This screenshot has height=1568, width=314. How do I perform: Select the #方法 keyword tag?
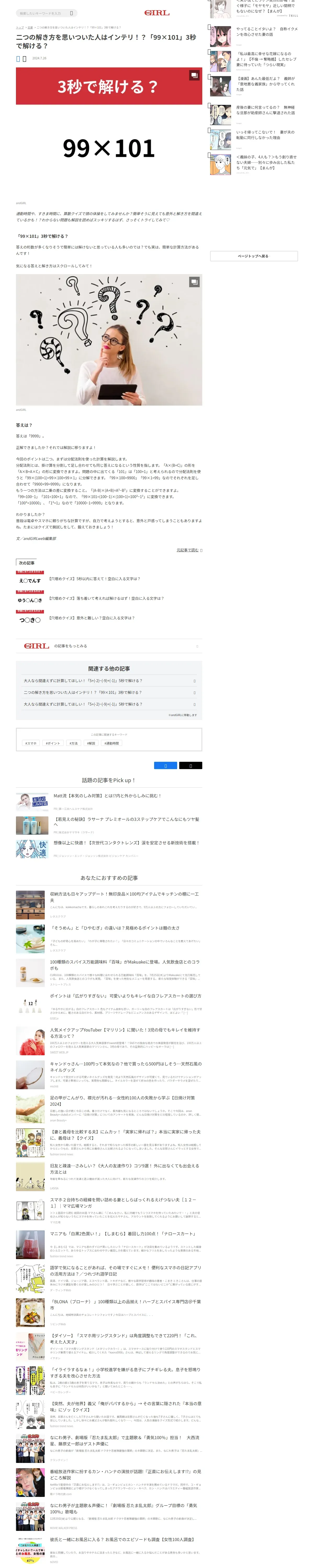(74, 743)
